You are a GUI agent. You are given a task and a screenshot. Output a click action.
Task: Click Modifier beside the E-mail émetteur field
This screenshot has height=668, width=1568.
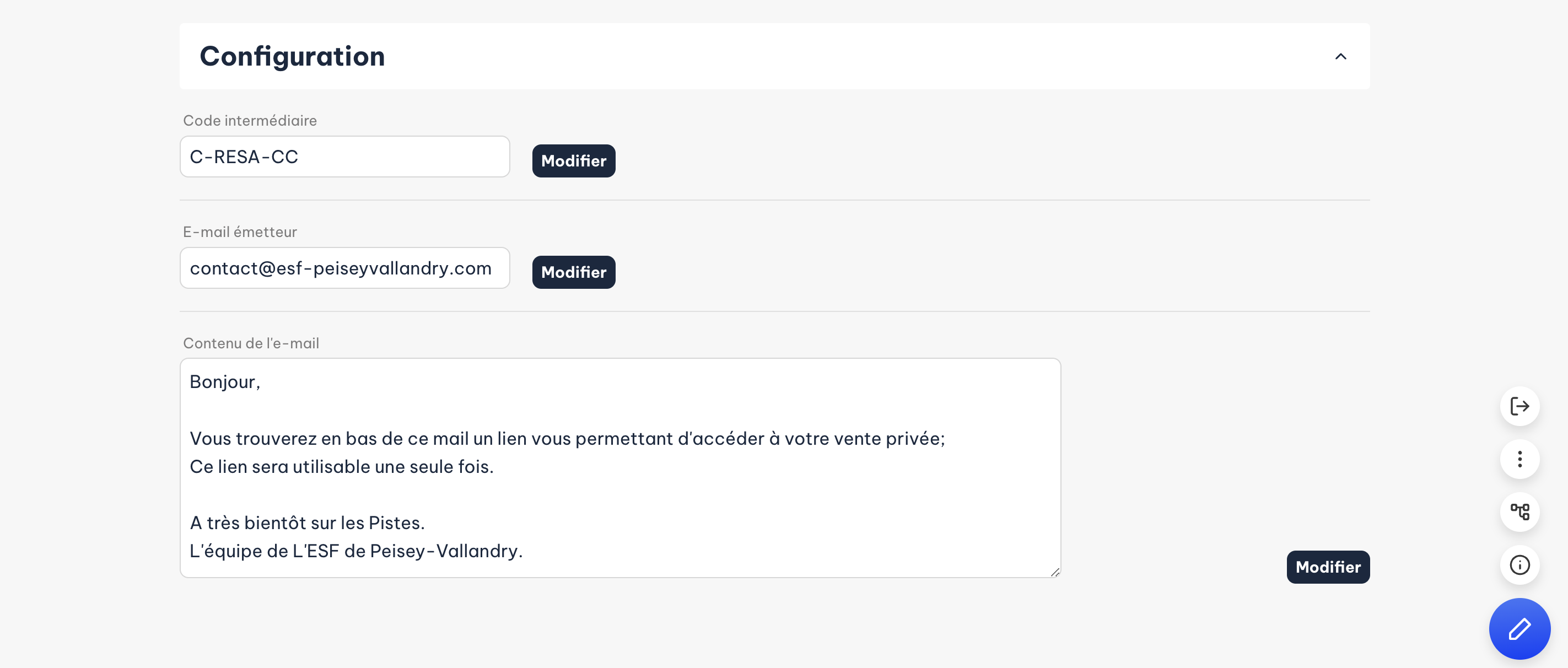[x=573, y=272]
